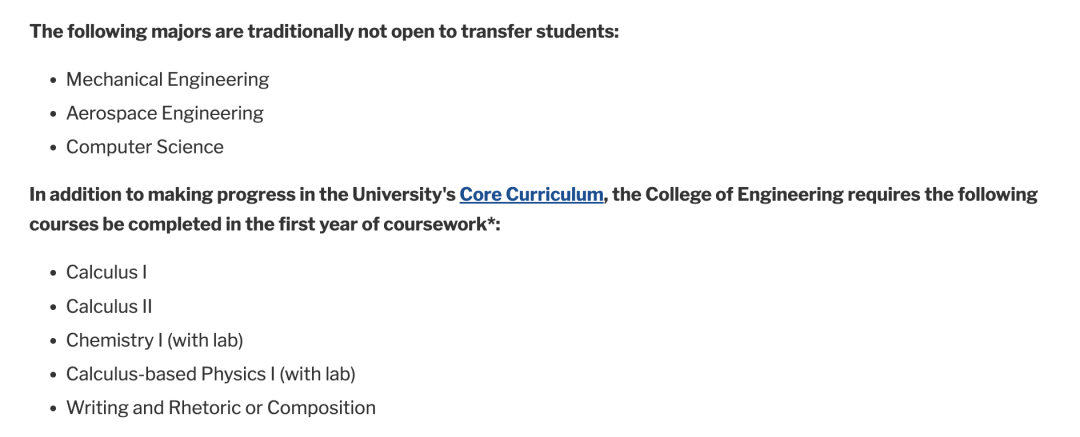Click the Aerospace Engineering list item

tap(165, 113)
